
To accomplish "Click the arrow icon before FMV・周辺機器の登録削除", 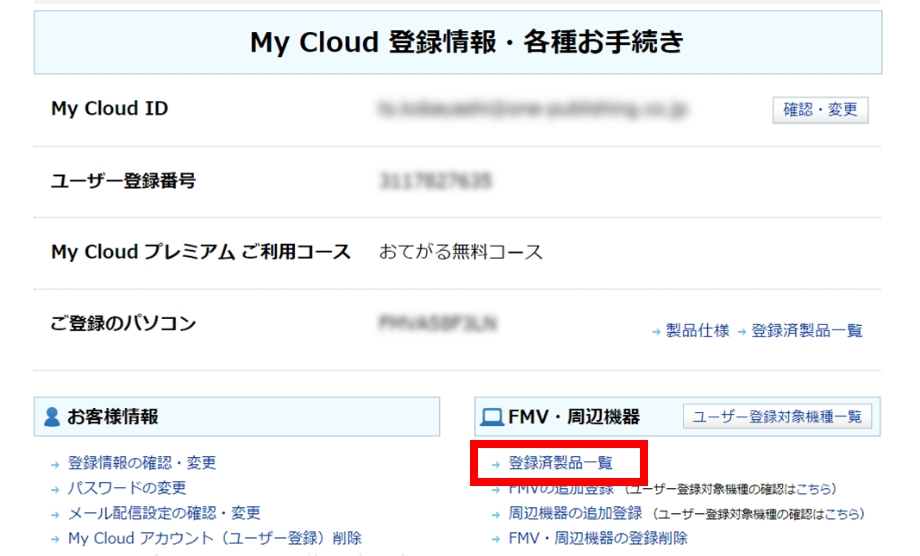I will (496, 539).
